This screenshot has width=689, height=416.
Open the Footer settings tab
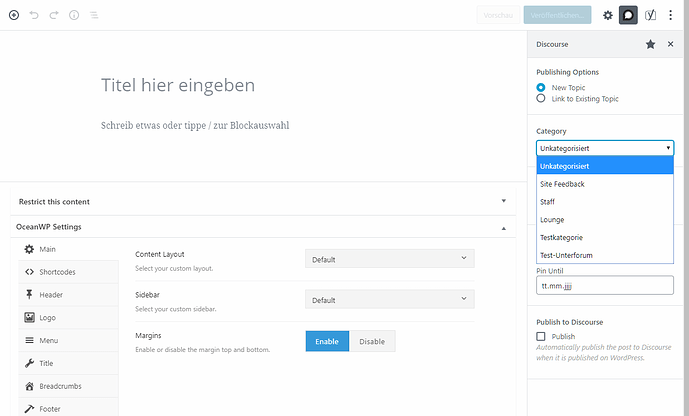click(69, 409)
